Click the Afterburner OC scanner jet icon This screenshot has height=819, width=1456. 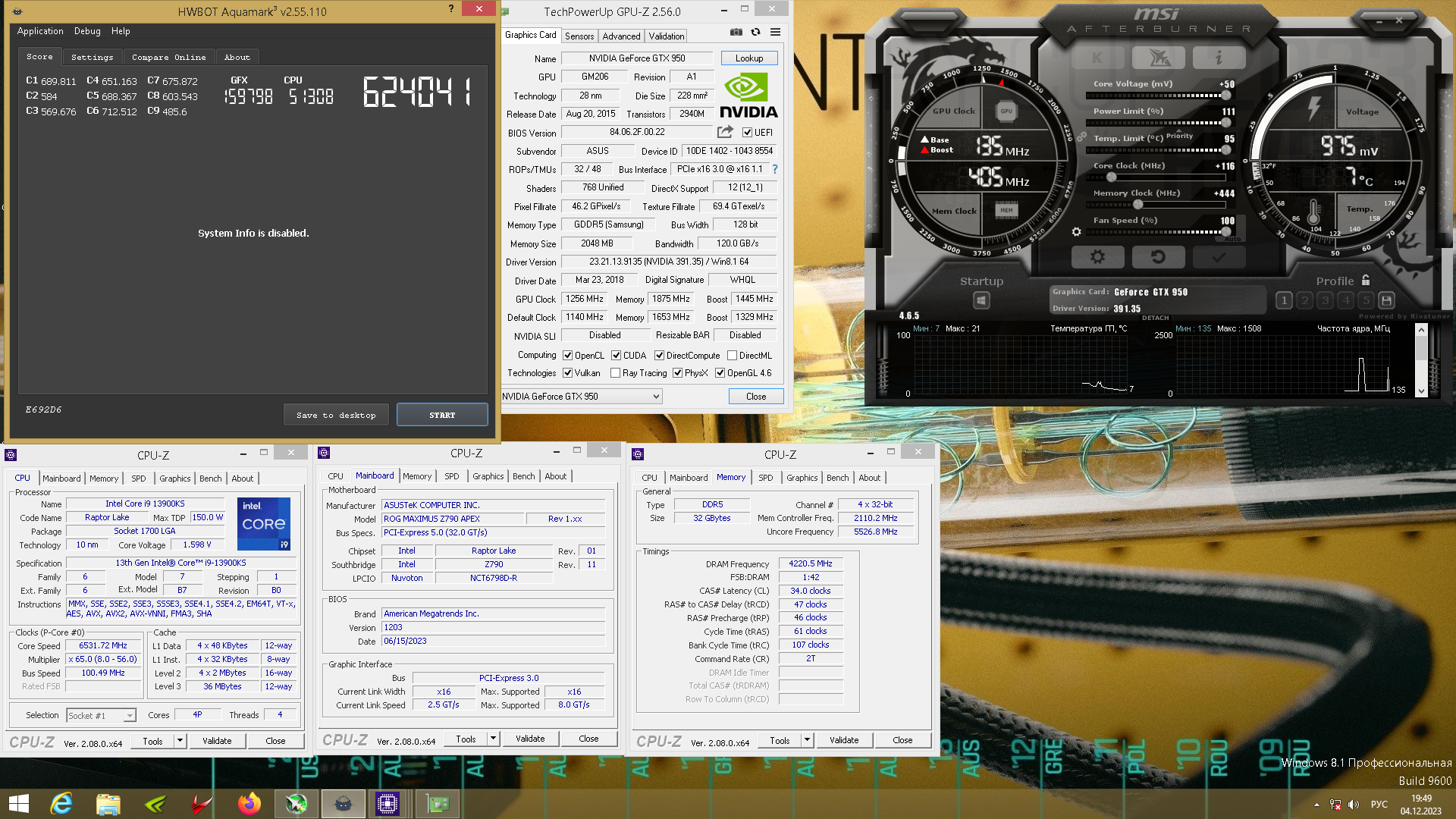pyautogui.click(x=1158, y=58)
